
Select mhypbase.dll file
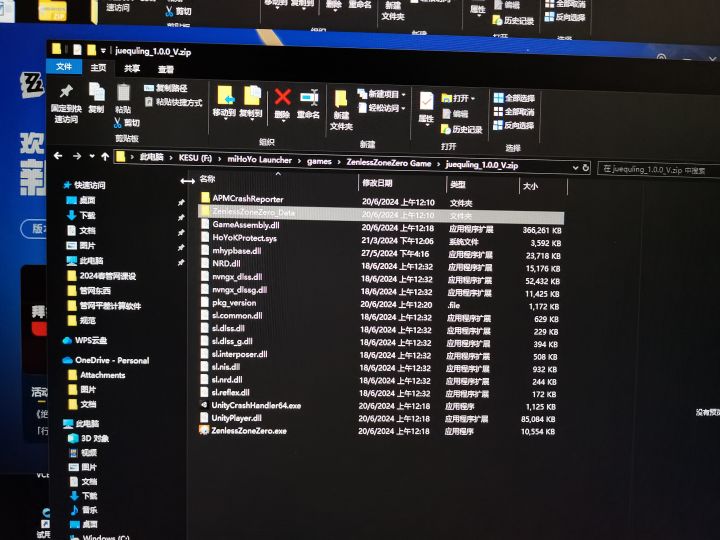(x=231, y=251)
